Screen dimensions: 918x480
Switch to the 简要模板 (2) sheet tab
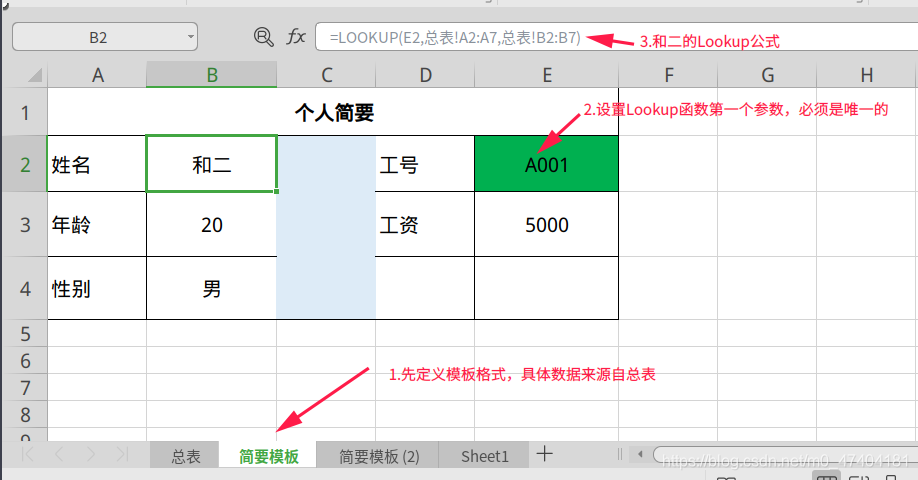pos(379,455)
